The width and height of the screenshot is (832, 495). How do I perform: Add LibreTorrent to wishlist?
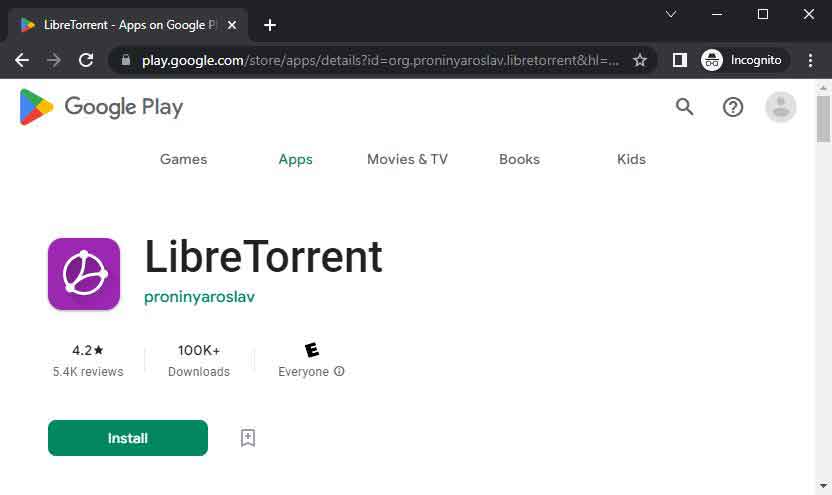[x=248, y=438]
